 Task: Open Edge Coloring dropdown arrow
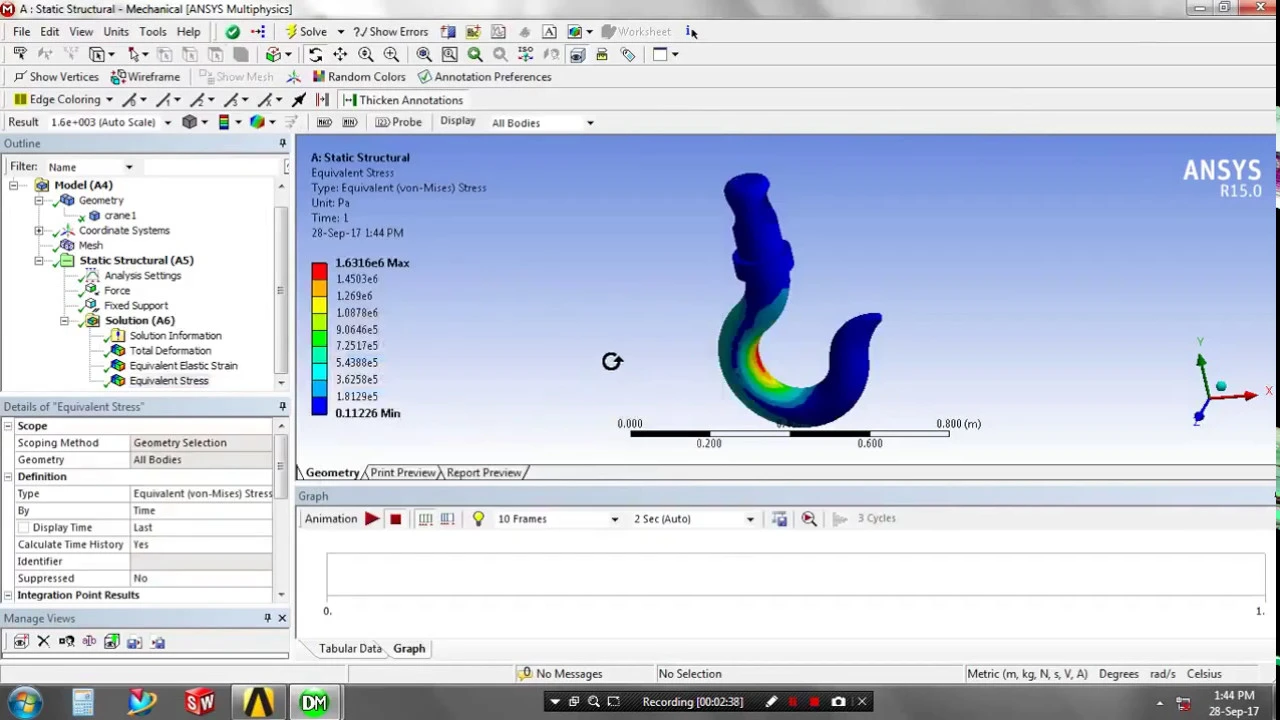click(109, 100)
